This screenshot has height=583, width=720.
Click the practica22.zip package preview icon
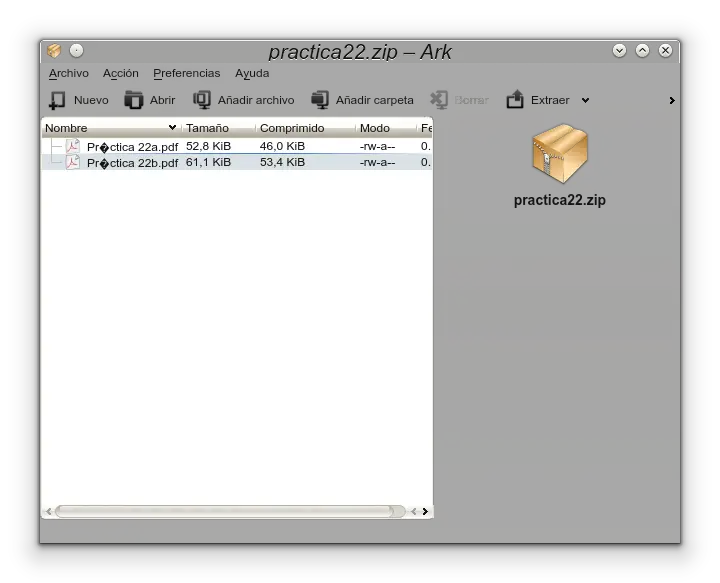(x=559, y=154)
